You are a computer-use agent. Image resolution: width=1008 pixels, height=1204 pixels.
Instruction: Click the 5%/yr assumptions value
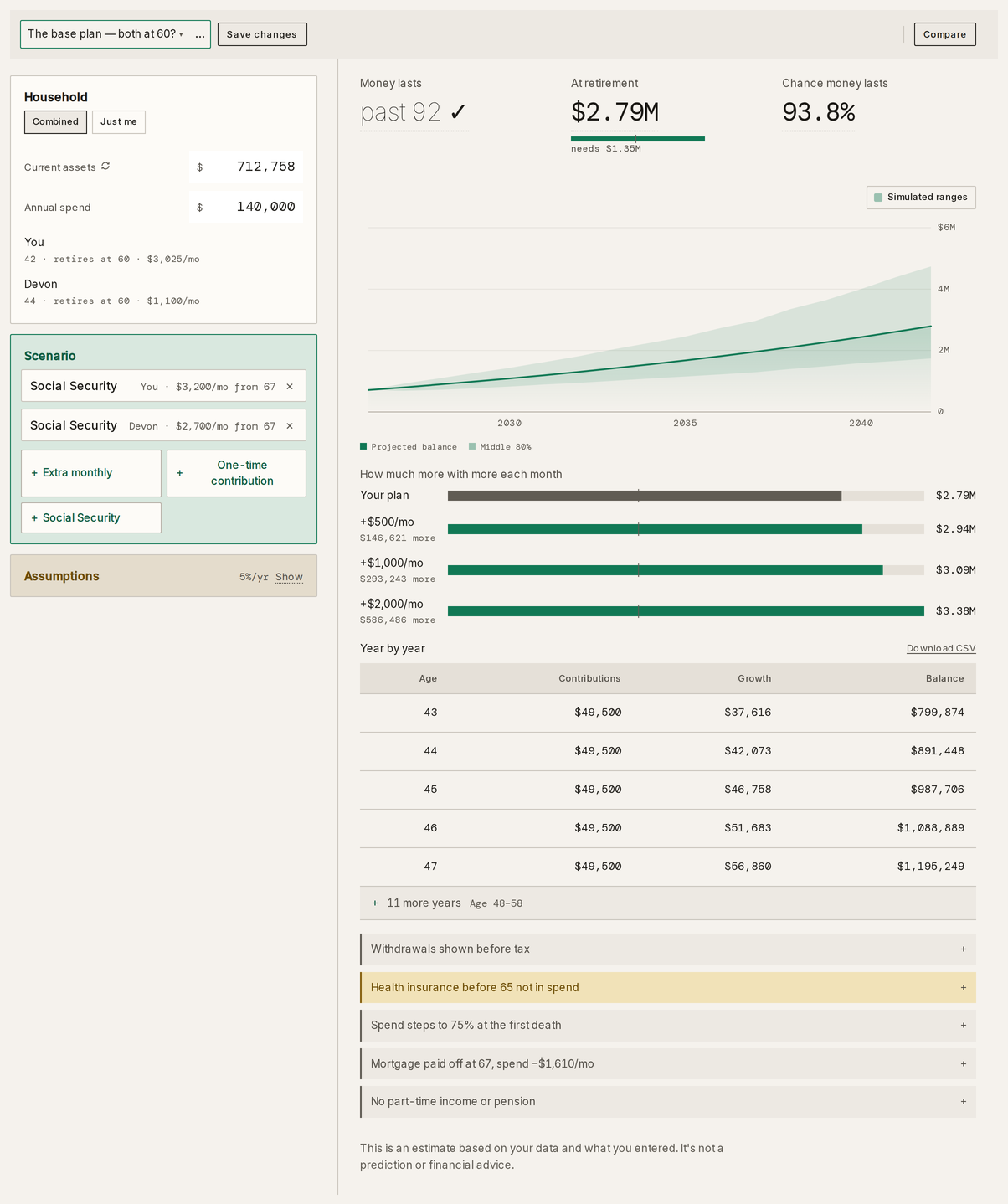point(254,577)
